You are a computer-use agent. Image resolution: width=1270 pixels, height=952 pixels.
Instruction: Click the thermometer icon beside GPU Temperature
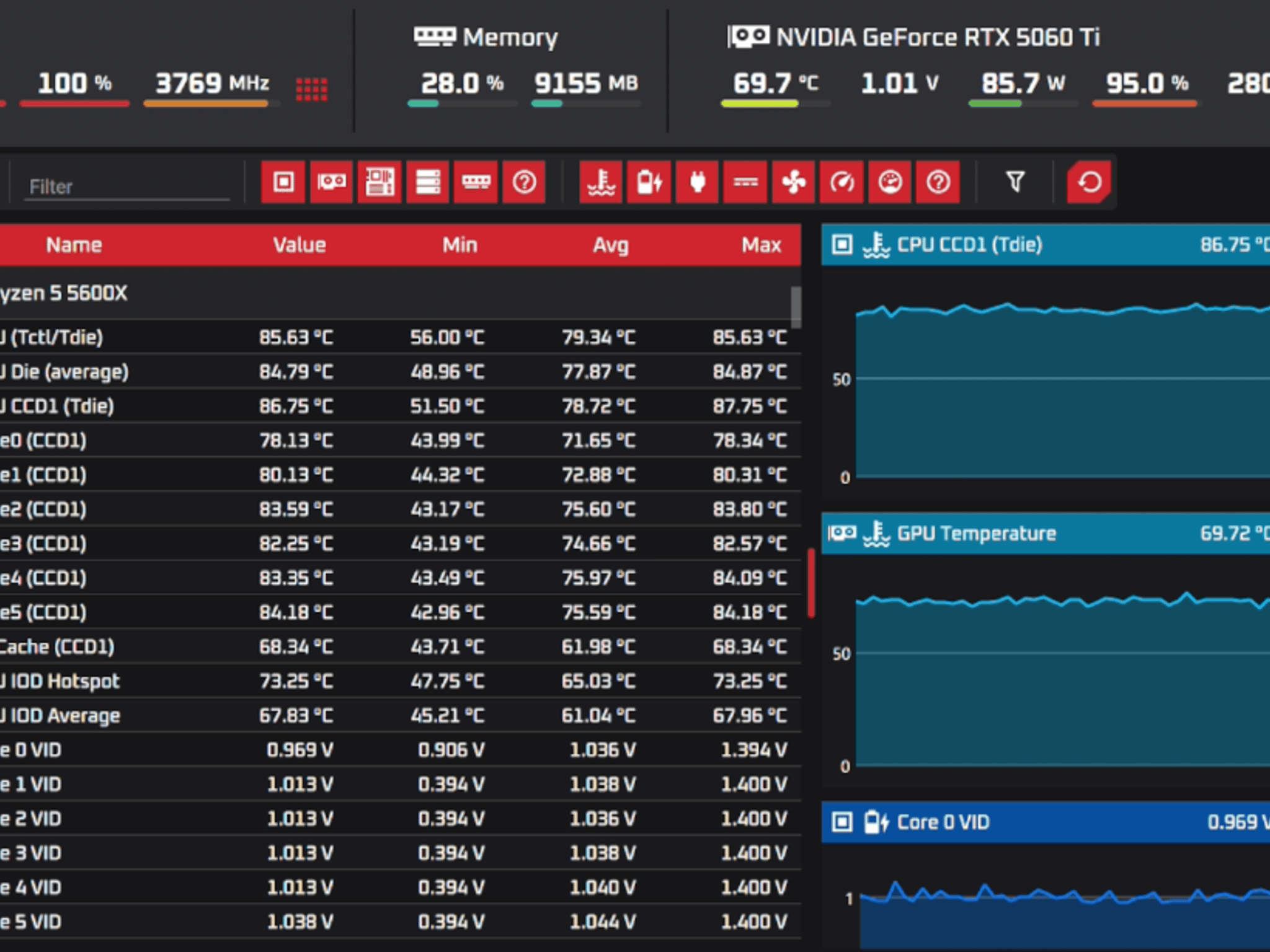[876, 534]
